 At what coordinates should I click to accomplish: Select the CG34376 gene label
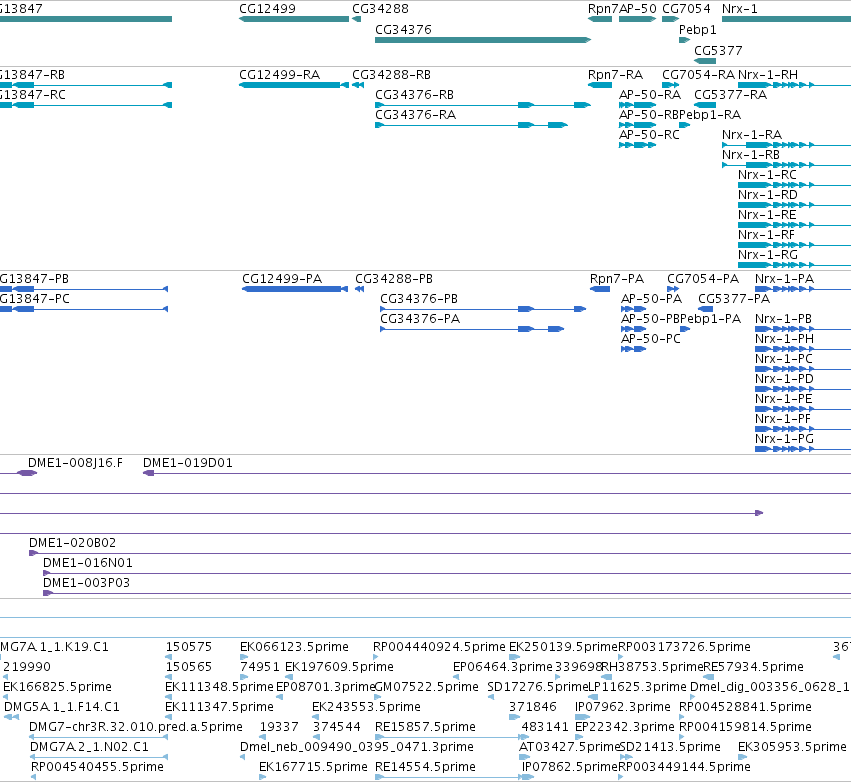[403, 30]
